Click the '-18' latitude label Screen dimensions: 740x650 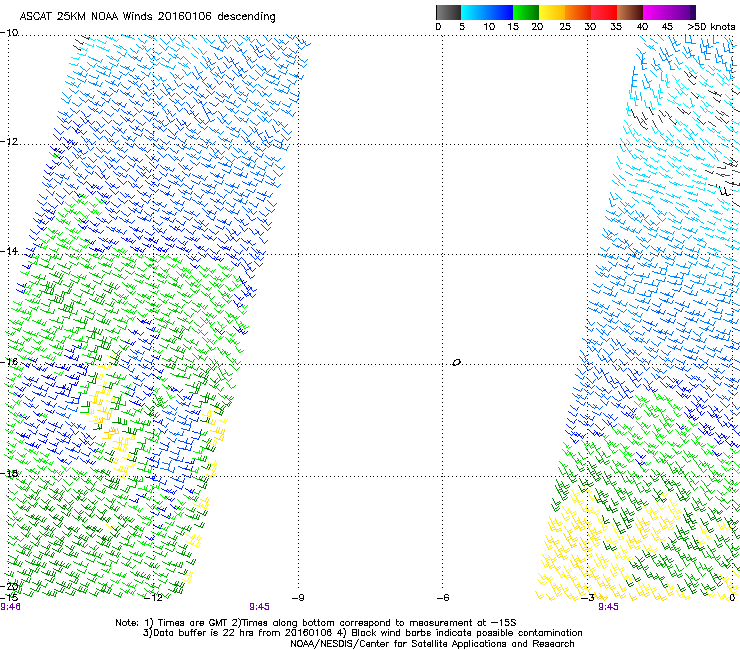coord(9,473)
